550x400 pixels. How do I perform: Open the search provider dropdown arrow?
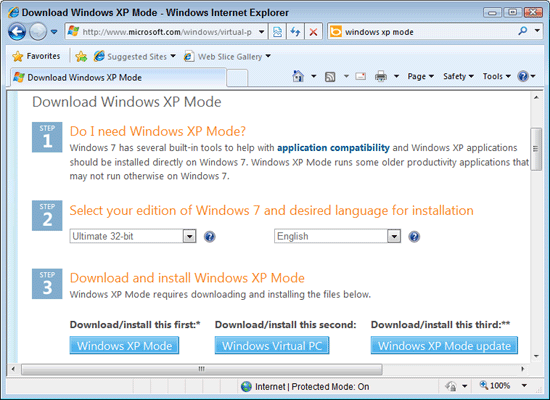[x=537, y=31]
